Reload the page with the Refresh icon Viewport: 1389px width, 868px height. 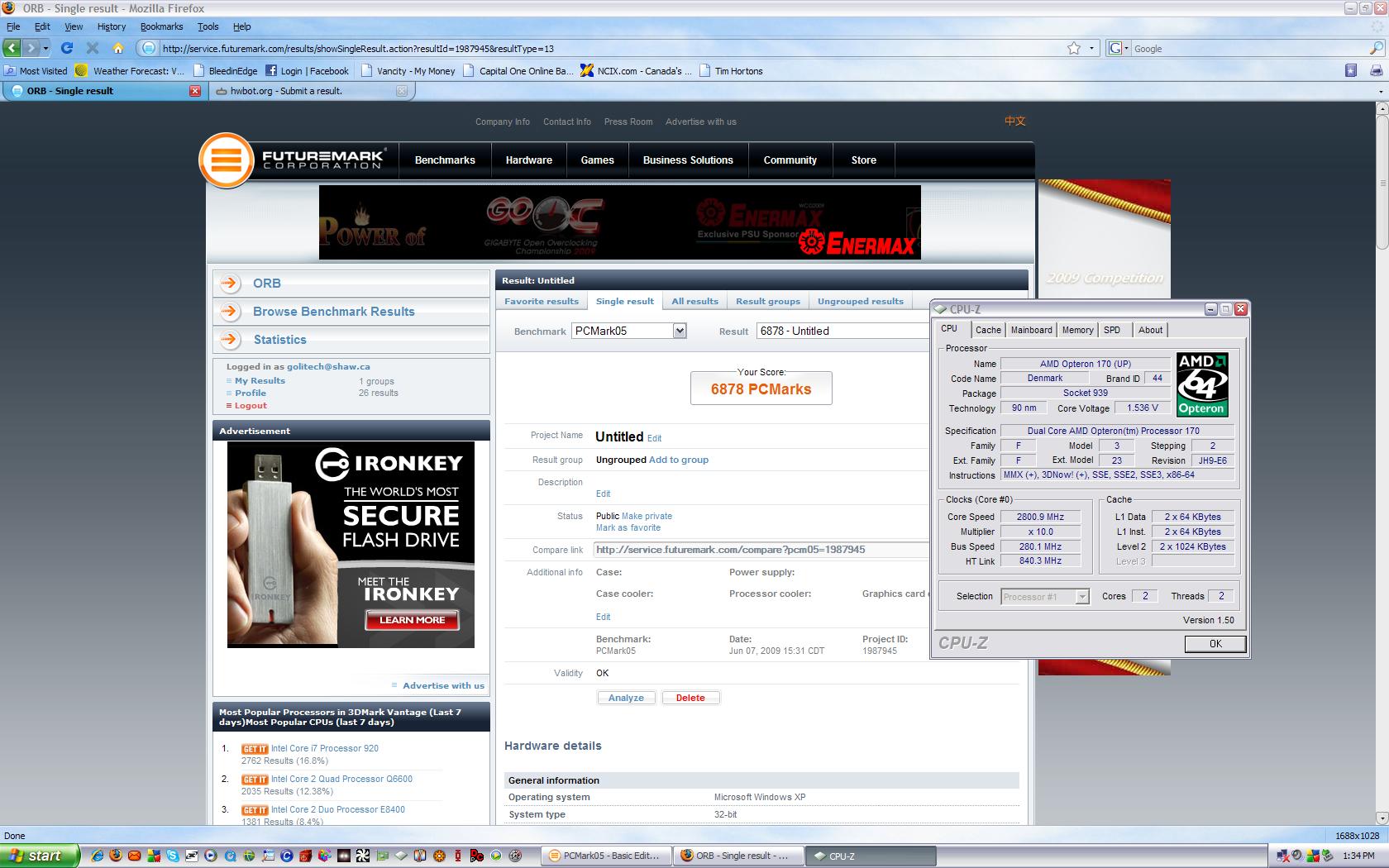67,48
